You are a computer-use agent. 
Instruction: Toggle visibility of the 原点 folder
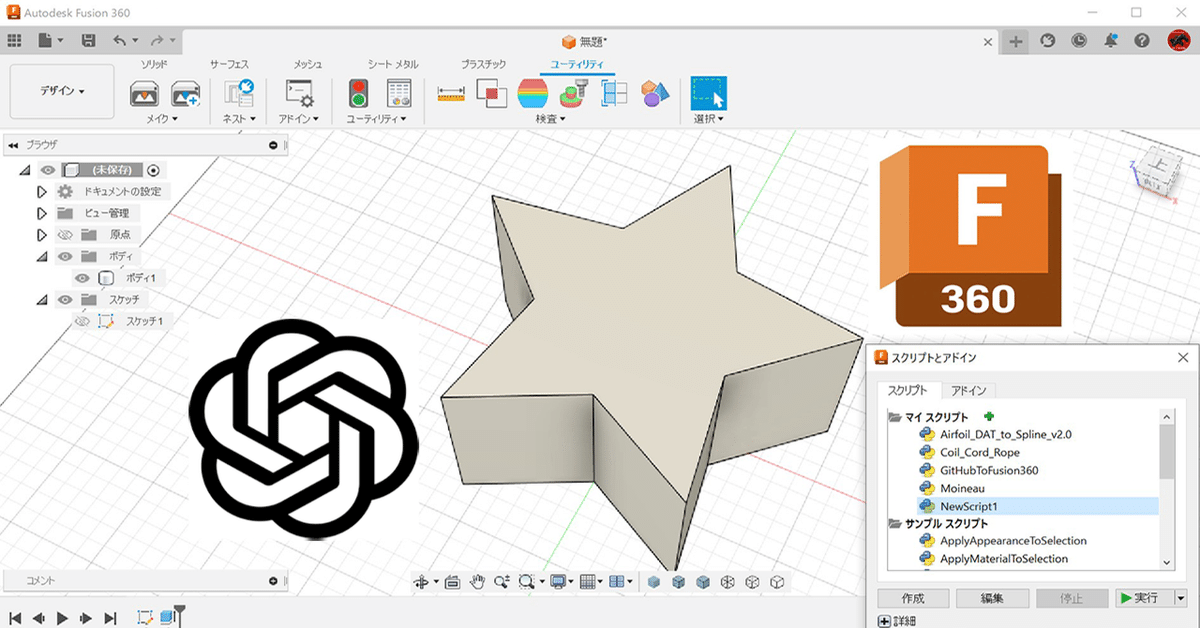[x=65, y=234]
